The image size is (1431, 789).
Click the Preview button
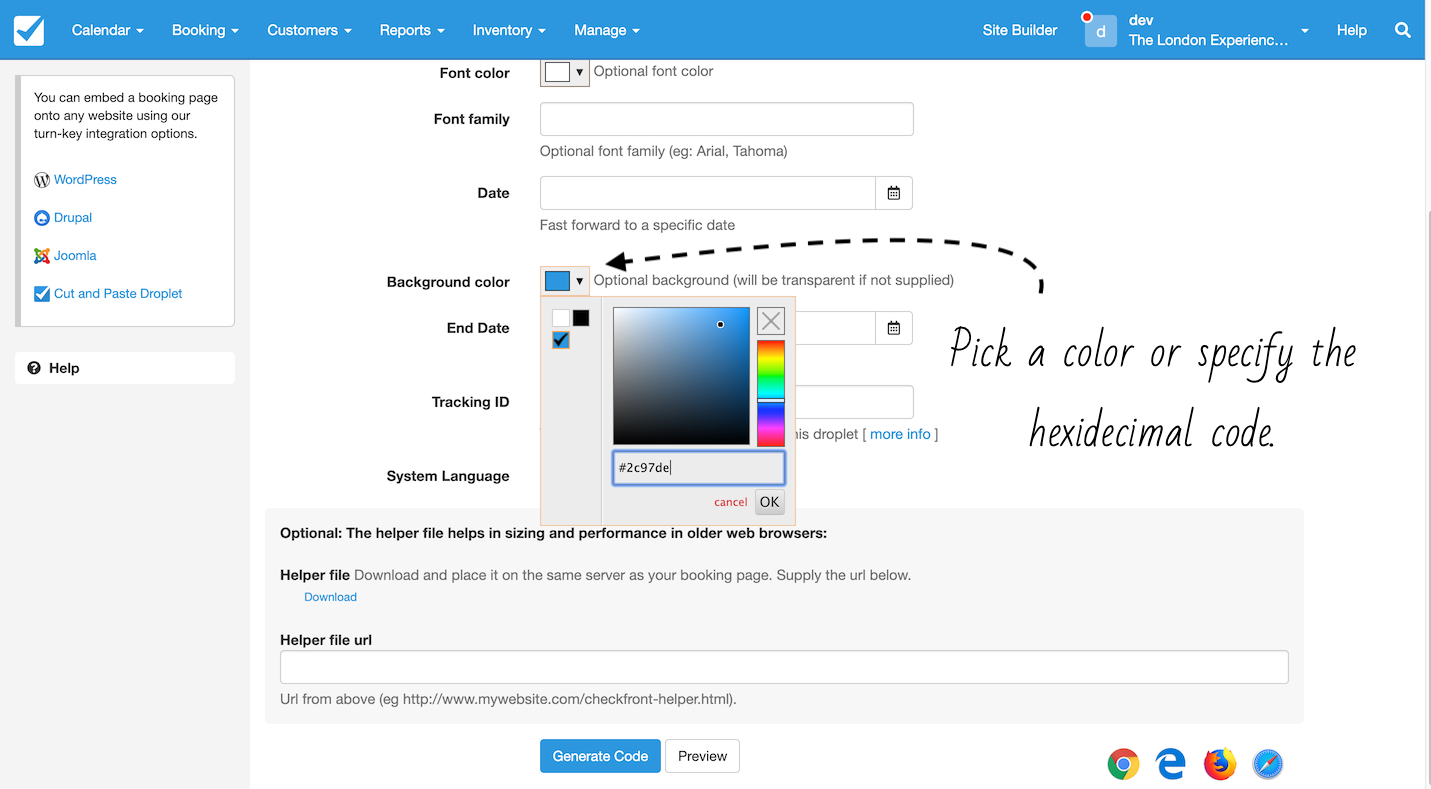[703, 756]
